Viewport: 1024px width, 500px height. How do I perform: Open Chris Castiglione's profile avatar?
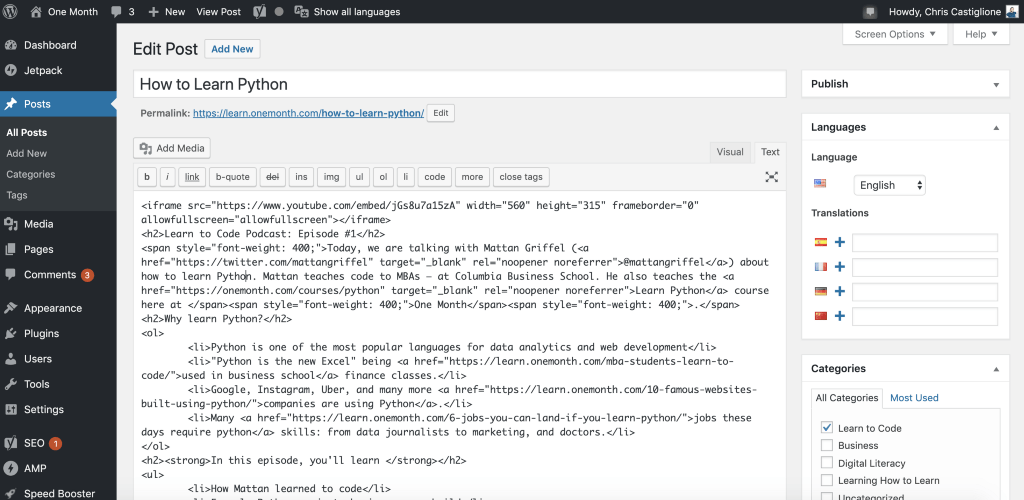[x=1011, y=12]
